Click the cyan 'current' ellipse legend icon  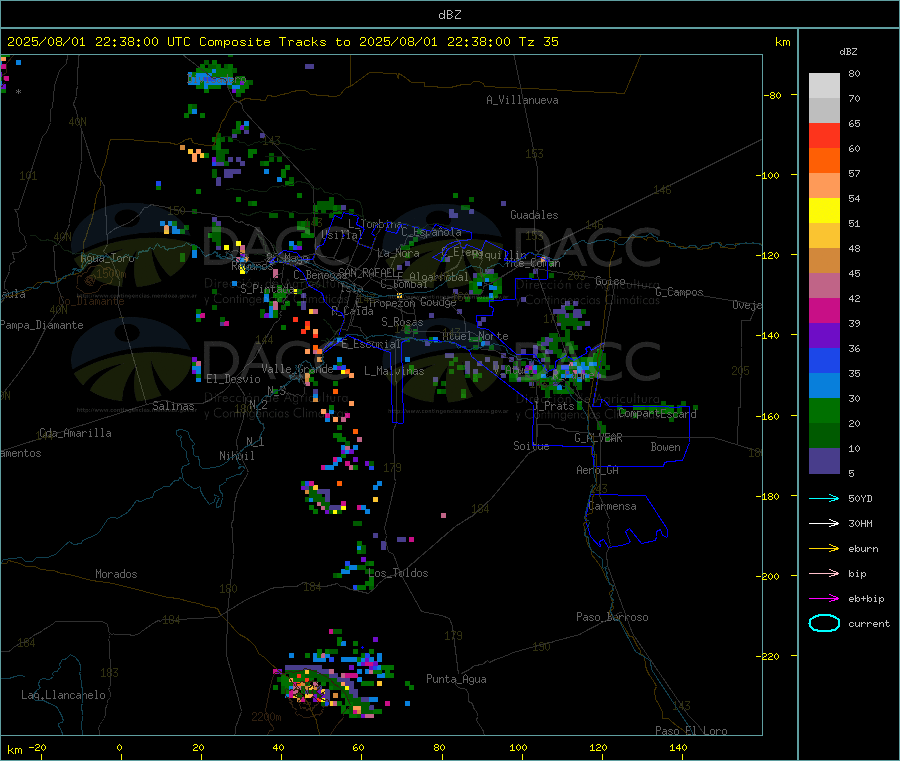click(824, 623)
